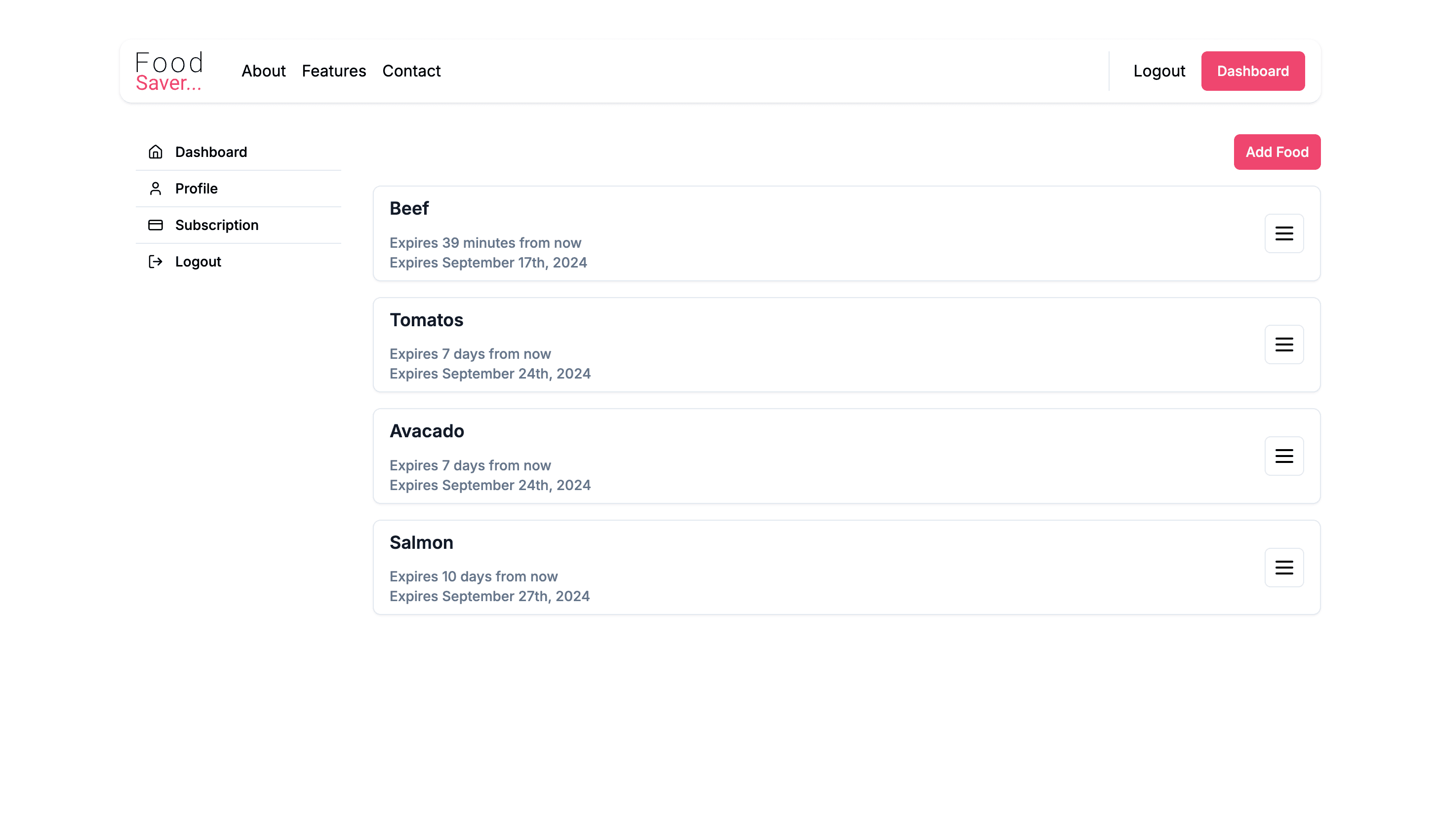The width and height of the screenshot is (1436, 840).
Task: Open the Contact navigation link
Action: (x=411, y=71)
